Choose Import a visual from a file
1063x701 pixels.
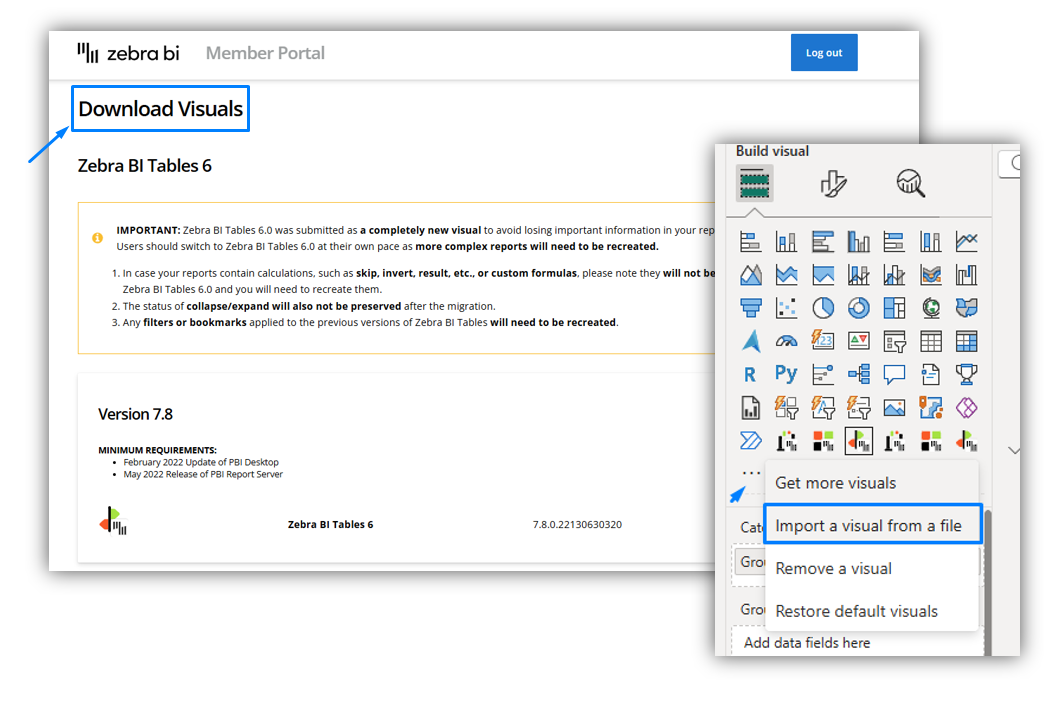coord(868,526)
